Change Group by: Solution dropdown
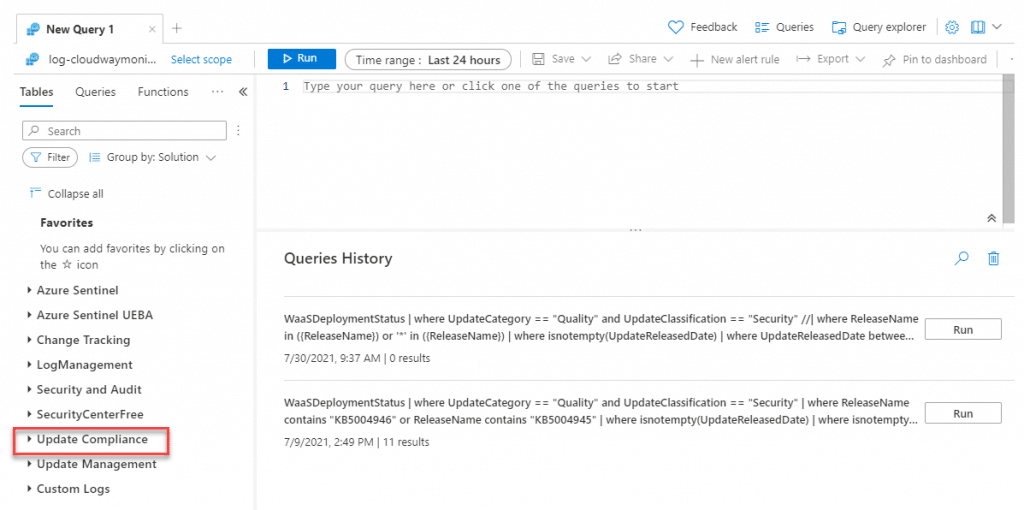 (x=152, y=157)
